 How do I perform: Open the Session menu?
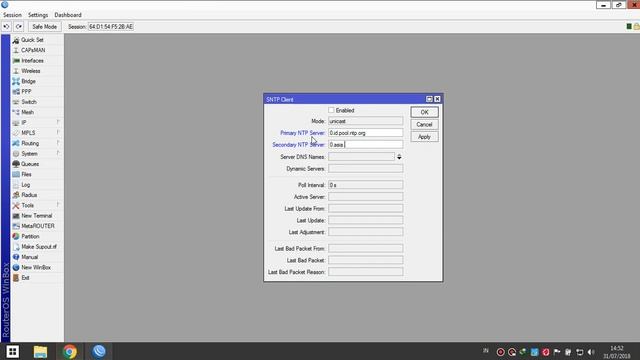coord(12,15)
